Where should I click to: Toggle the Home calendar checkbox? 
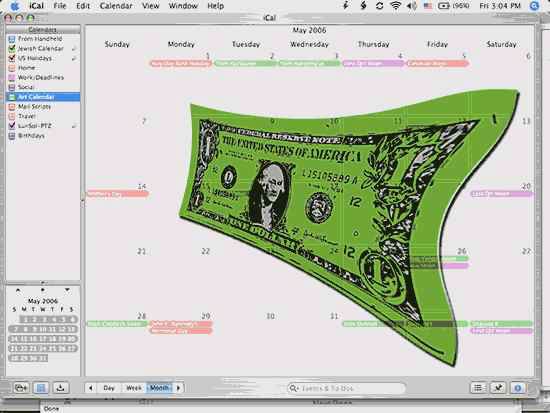tap(12, 68)
